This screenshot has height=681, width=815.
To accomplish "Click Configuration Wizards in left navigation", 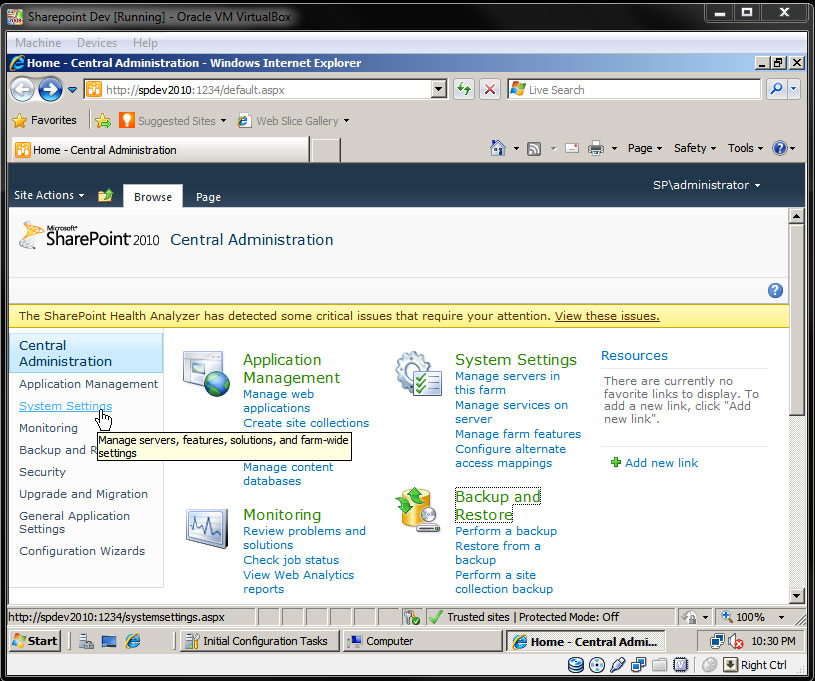I will pyautogui.click(x=82, y=551).
